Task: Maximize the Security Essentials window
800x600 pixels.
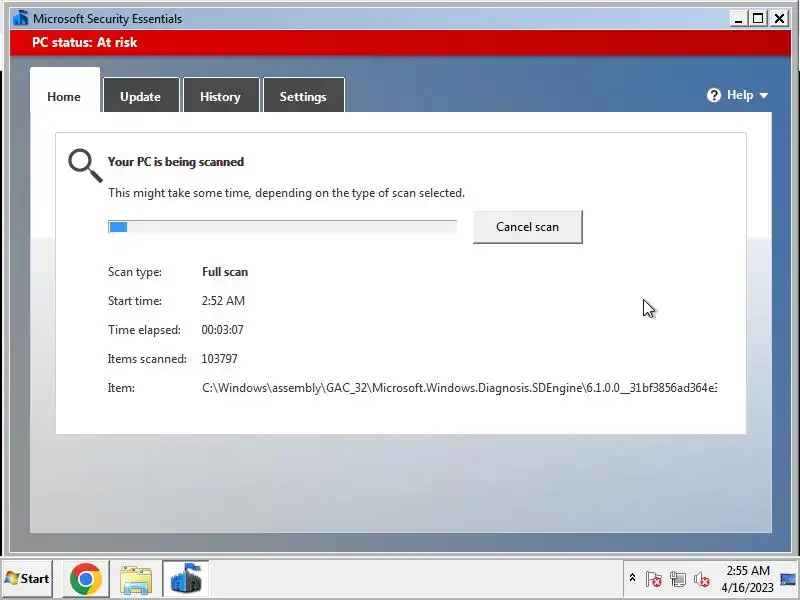Action: (x=758, y=19)
